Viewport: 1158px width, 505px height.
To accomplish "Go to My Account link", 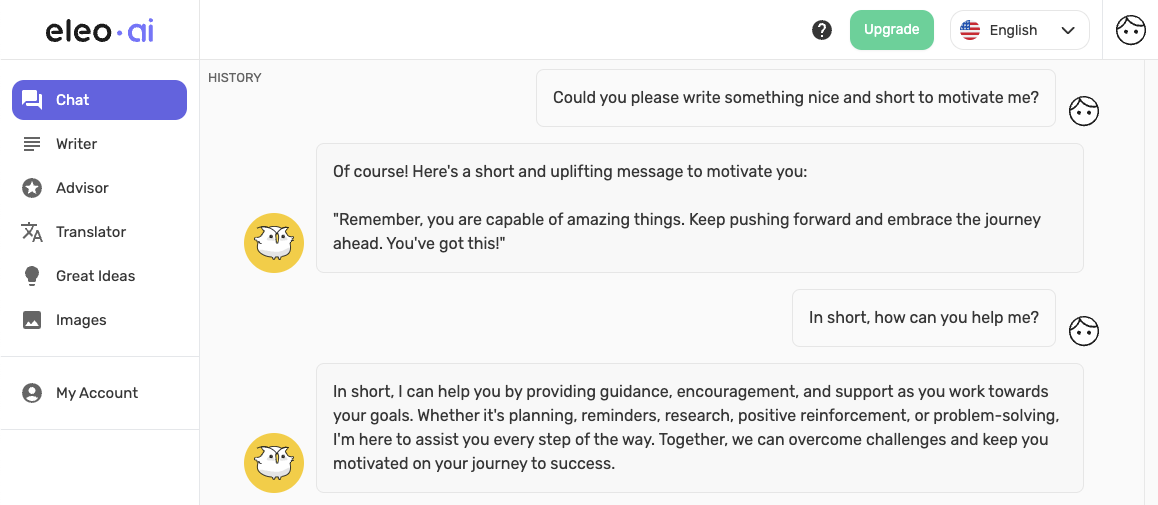I will click(x=97, y=393).
